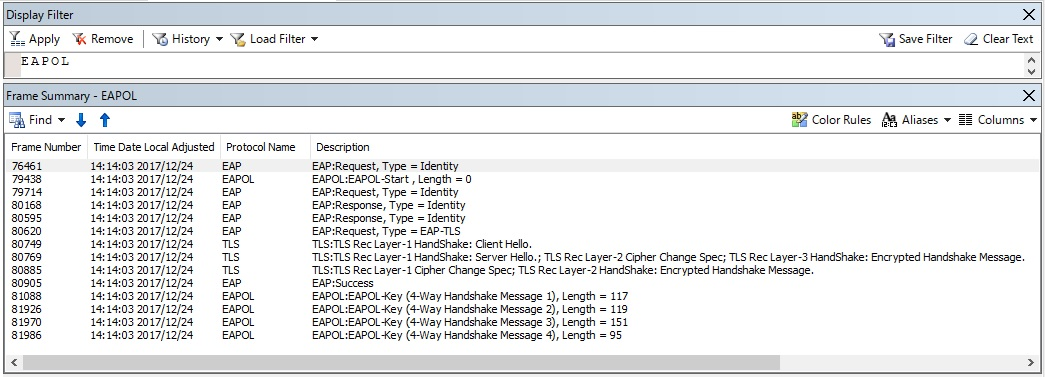Click into the EAPOL filter text box
The height and width of the screenshot is (377, 1045).
click(x=523, y=65)
